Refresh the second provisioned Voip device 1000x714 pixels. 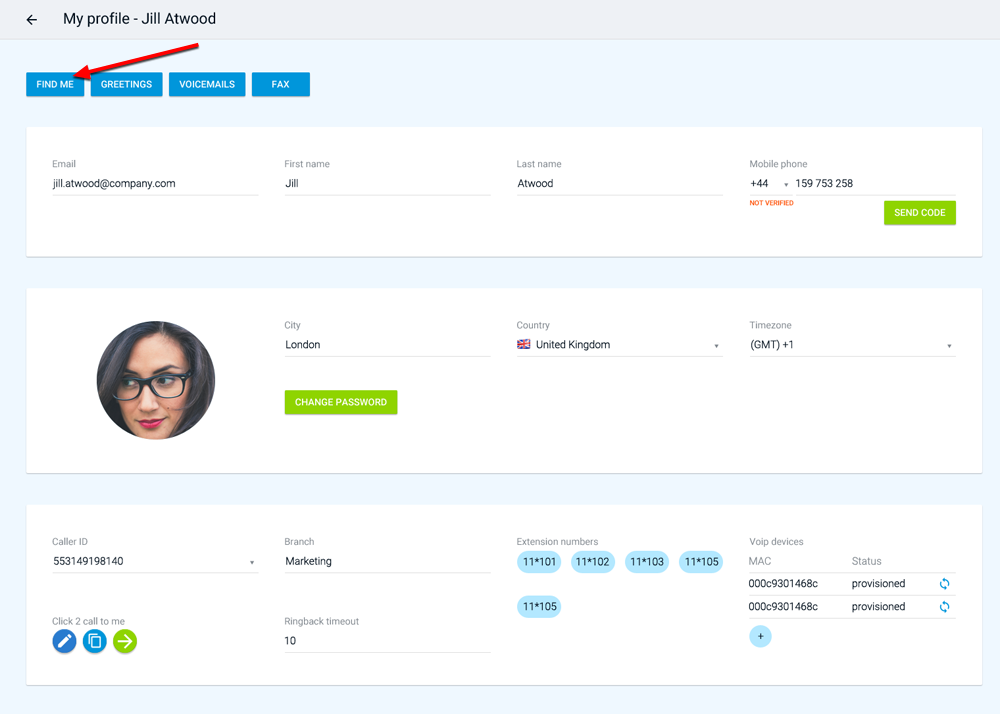click(945, 606)
